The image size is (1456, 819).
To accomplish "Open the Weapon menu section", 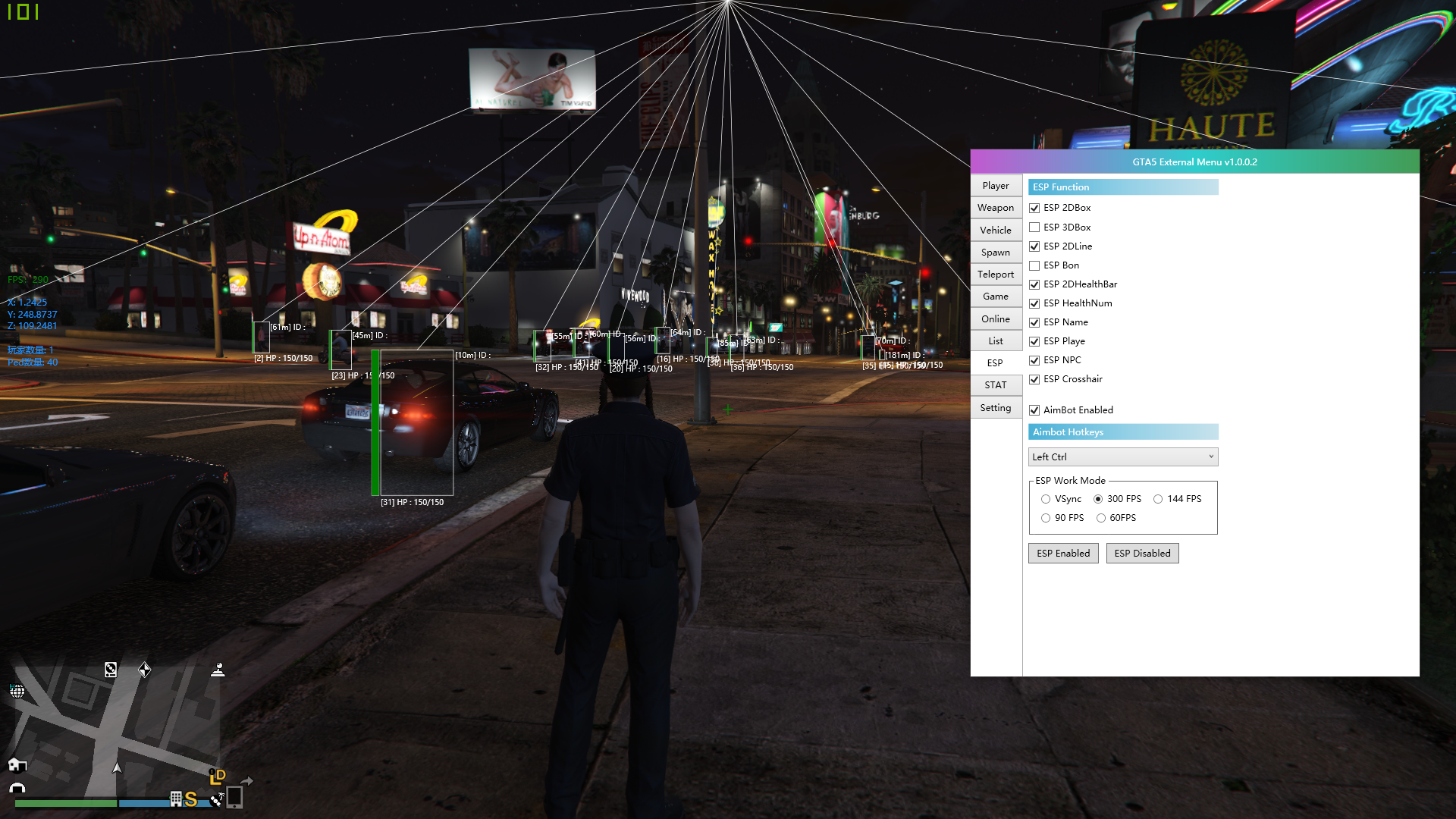I will click(x=996, y=208).
